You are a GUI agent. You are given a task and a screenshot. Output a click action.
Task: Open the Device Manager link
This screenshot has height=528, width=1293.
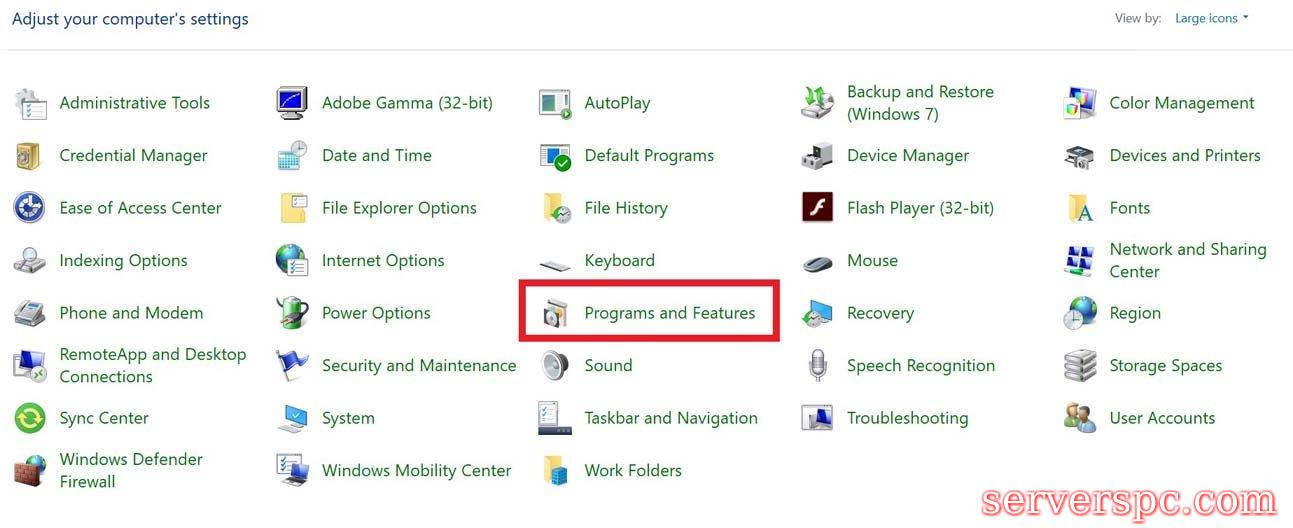coord(907,156)
